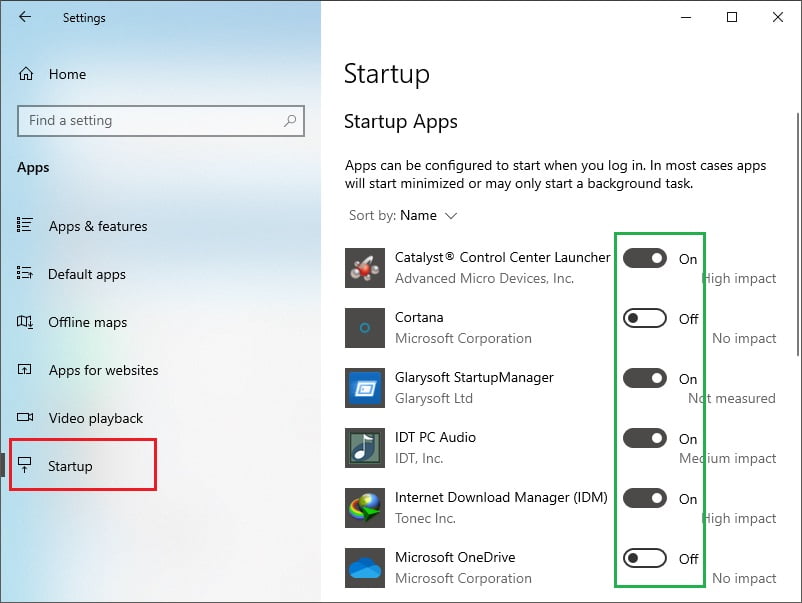This screenshot has width=802, height=603.
Task: Click the magnifier icon in the search box
Action: tap(290, 121)
